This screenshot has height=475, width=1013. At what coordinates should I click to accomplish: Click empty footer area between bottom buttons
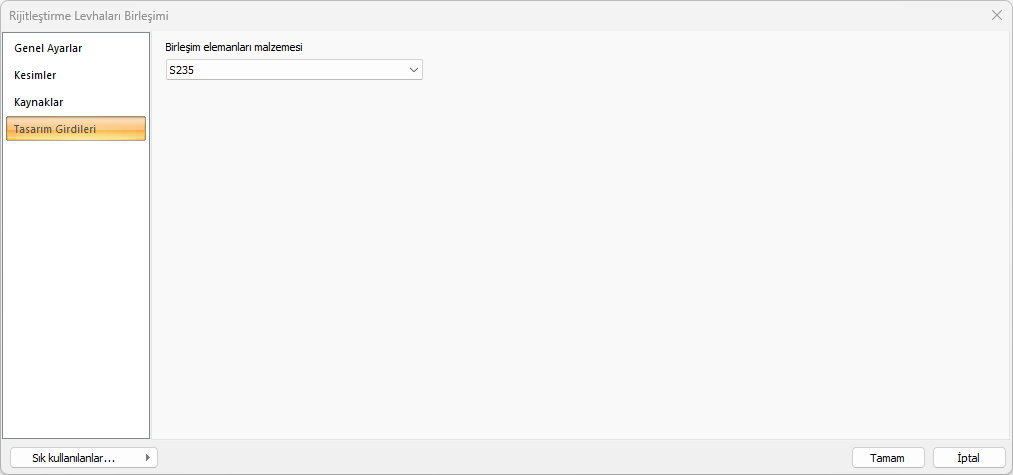coord(500,458)
